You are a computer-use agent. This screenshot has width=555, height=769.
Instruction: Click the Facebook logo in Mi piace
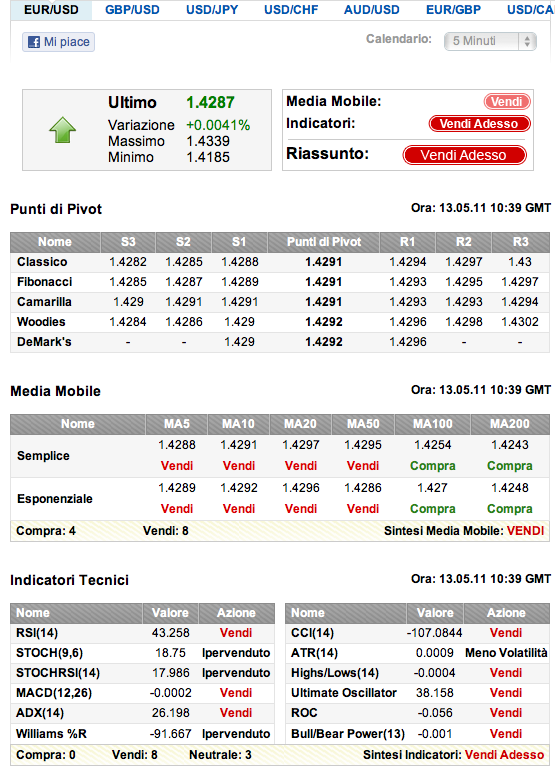click(34, 42)
